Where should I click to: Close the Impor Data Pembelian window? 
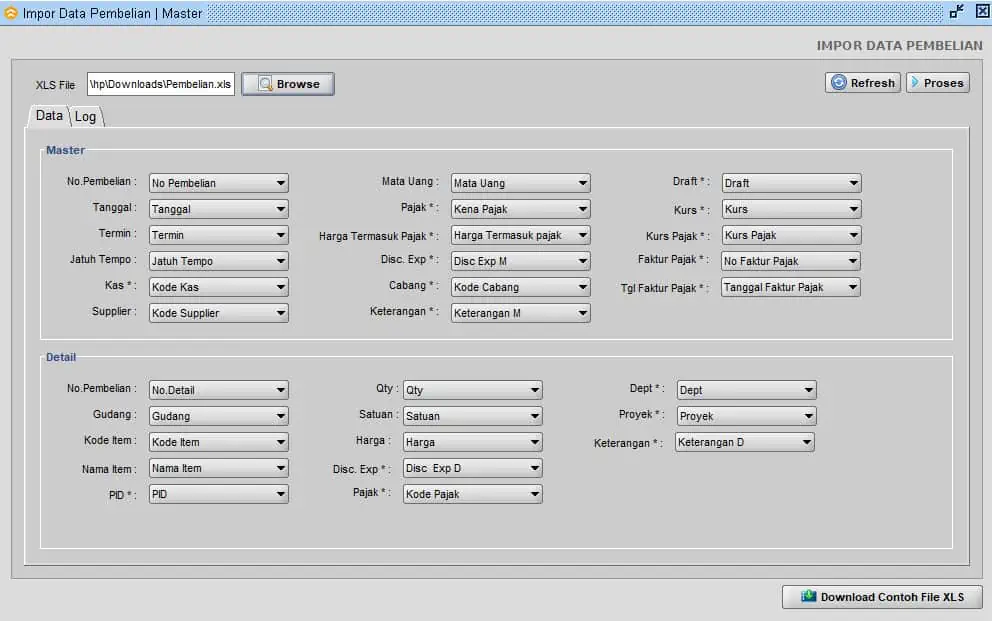pyautogui.click(x=983, y=11)
